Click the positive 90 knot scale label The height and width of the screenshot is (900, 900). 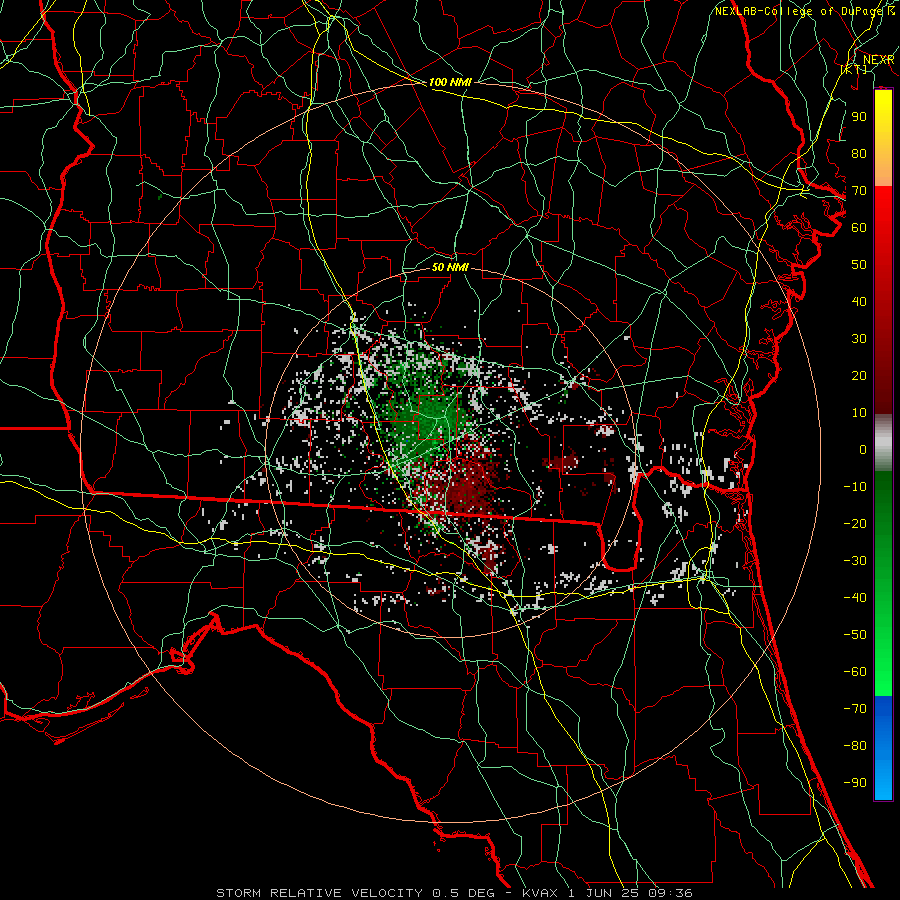point(859,117)
